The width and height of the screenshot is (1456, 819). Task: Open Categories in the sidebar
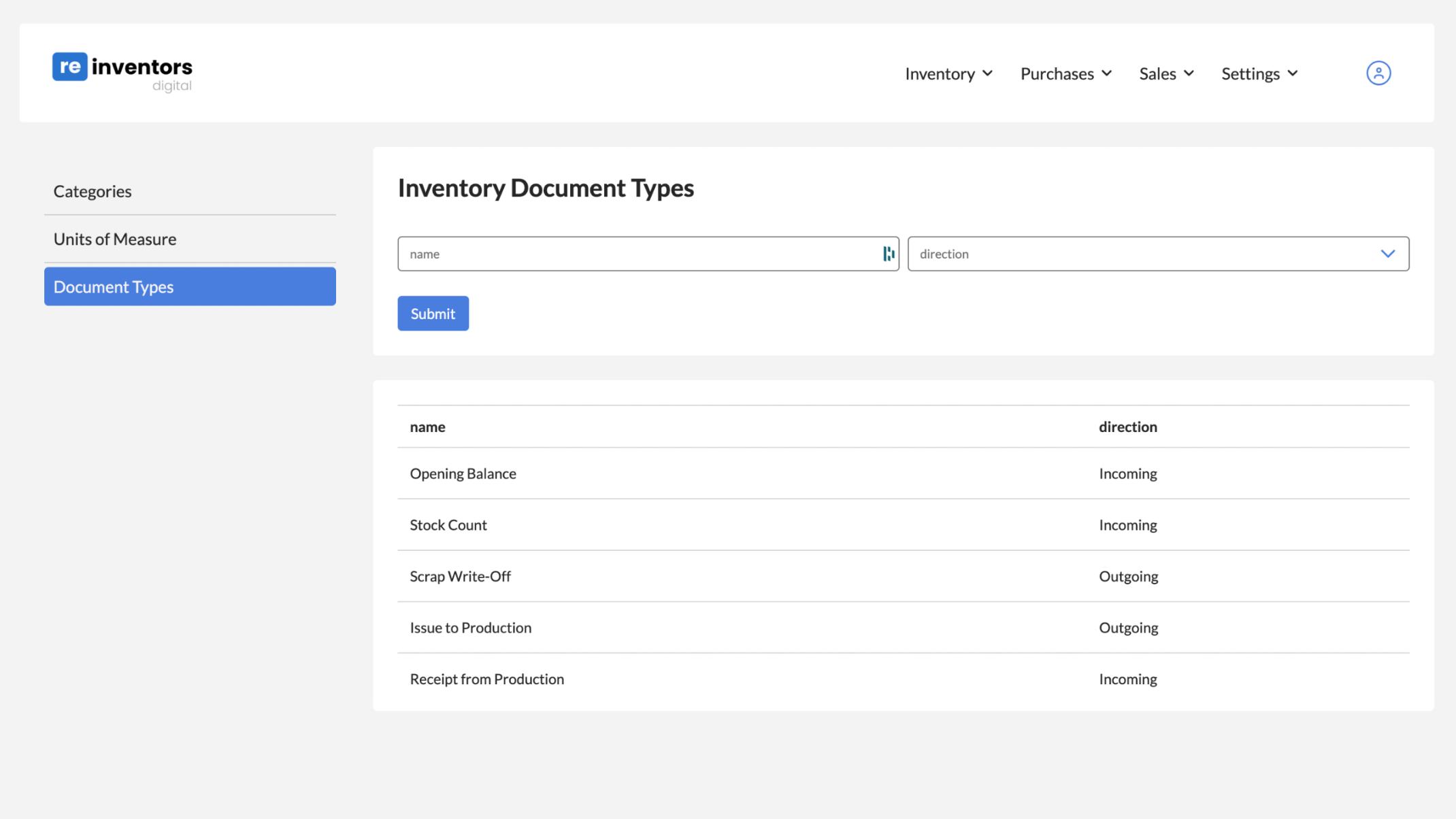[190, 191]
